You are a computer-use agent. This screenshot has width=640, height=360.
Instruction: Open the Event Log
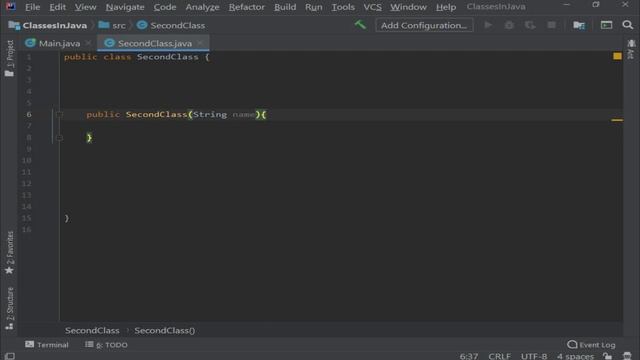coord(591,345)
